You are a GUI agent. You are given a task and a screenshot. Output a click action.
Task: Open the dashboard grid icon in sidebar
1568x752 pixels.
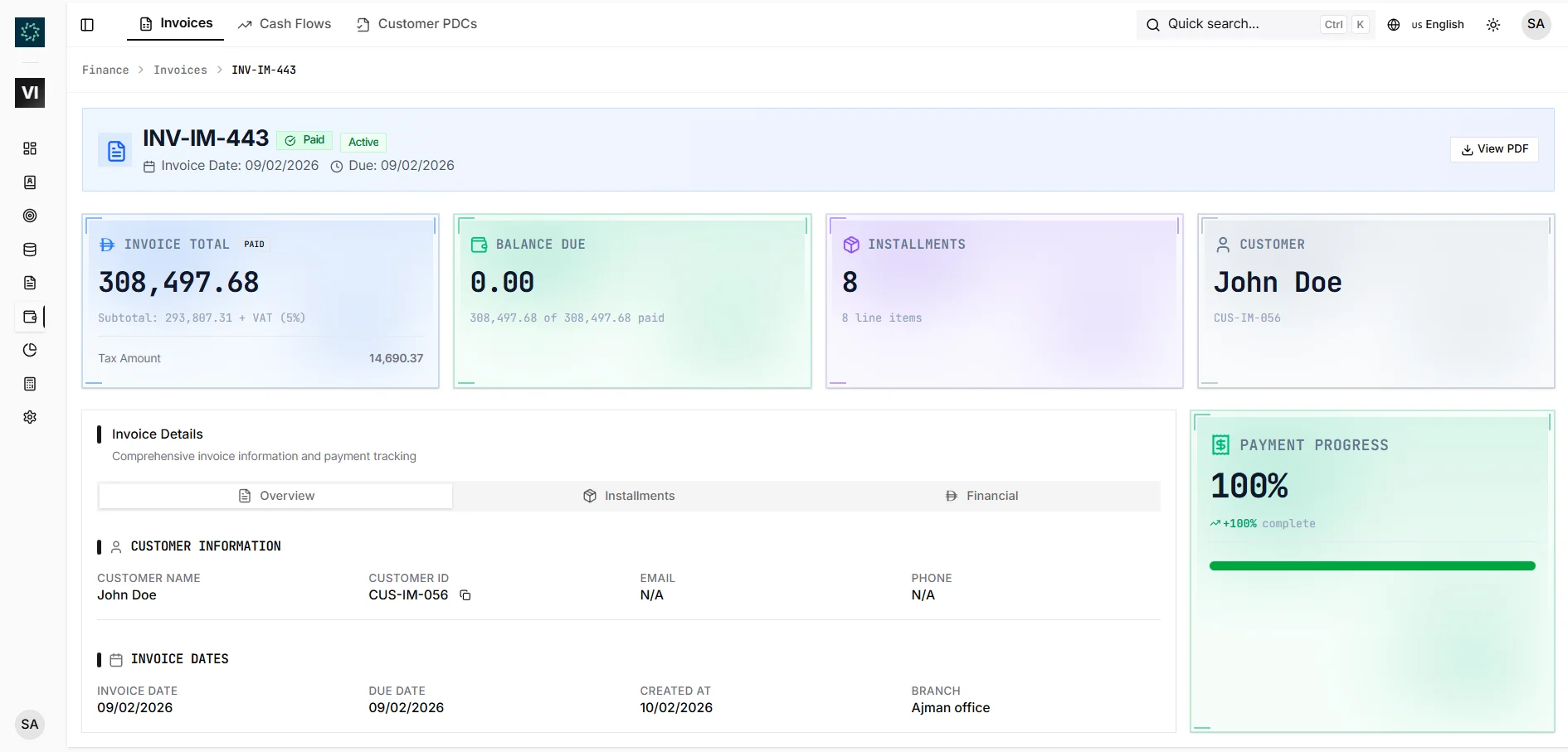(x=30, y=148)
